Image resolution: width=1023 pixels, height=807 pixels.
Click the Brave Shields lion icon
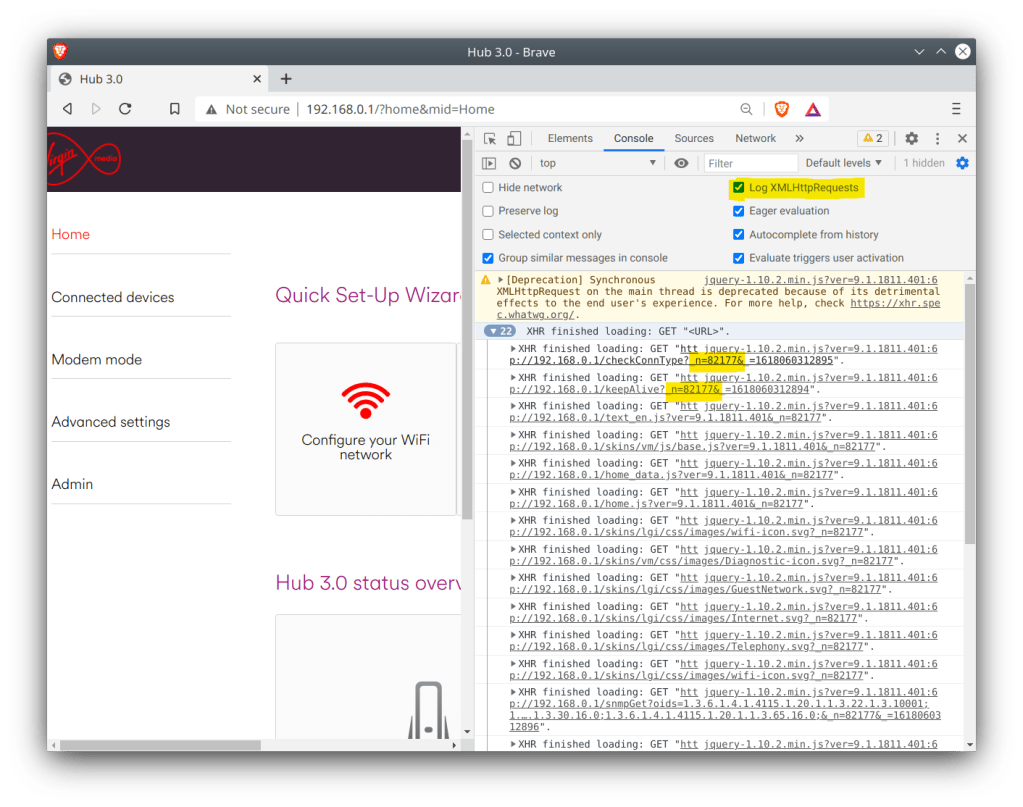coord(782,109)
